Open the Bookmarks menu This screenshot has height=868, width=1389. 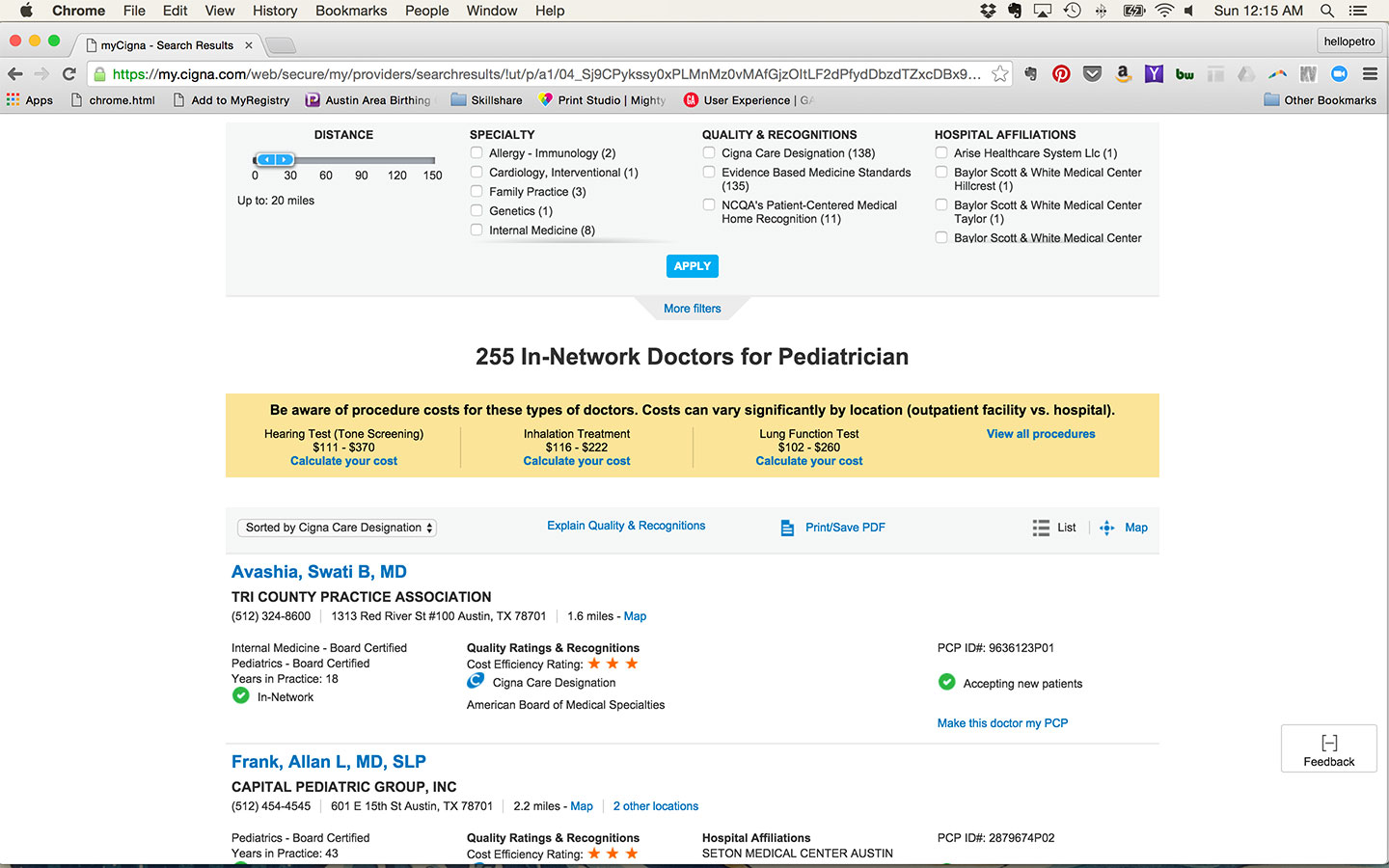[351, 11]
